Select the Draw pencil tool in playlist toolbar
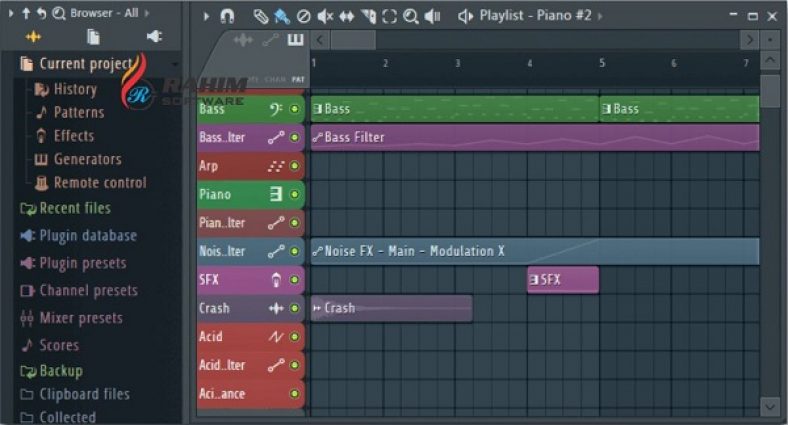Viewport: 788px width, 425px height. point(260,17)
